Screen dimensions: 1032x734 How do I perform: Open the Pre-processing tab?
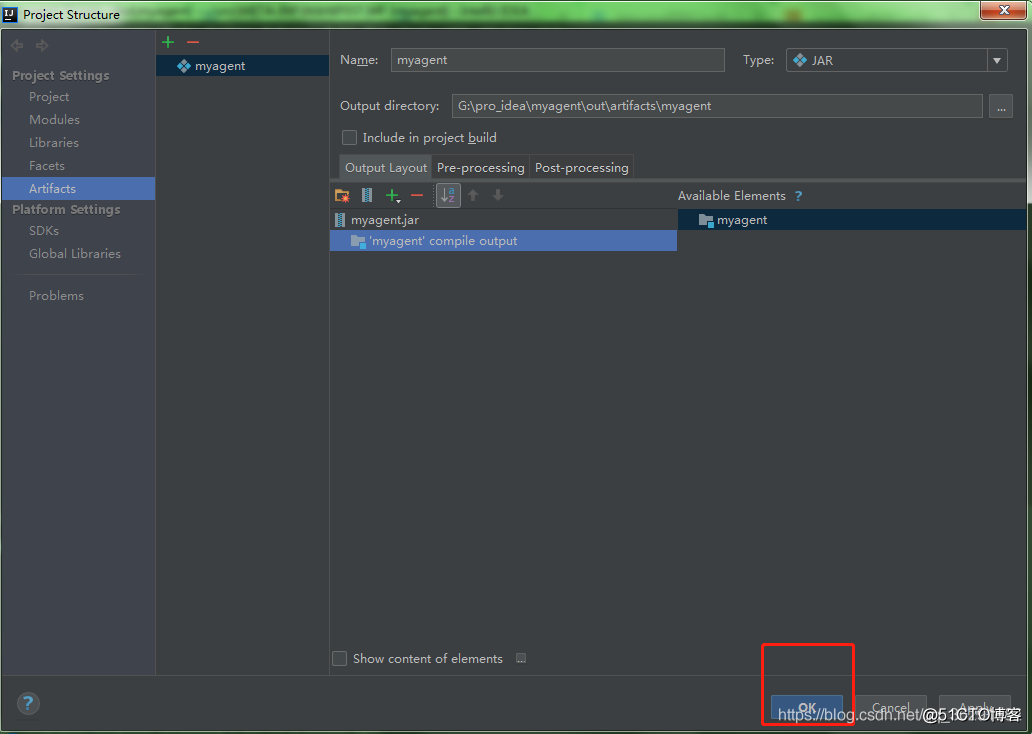pyautogui.click(x=480, y=167)
